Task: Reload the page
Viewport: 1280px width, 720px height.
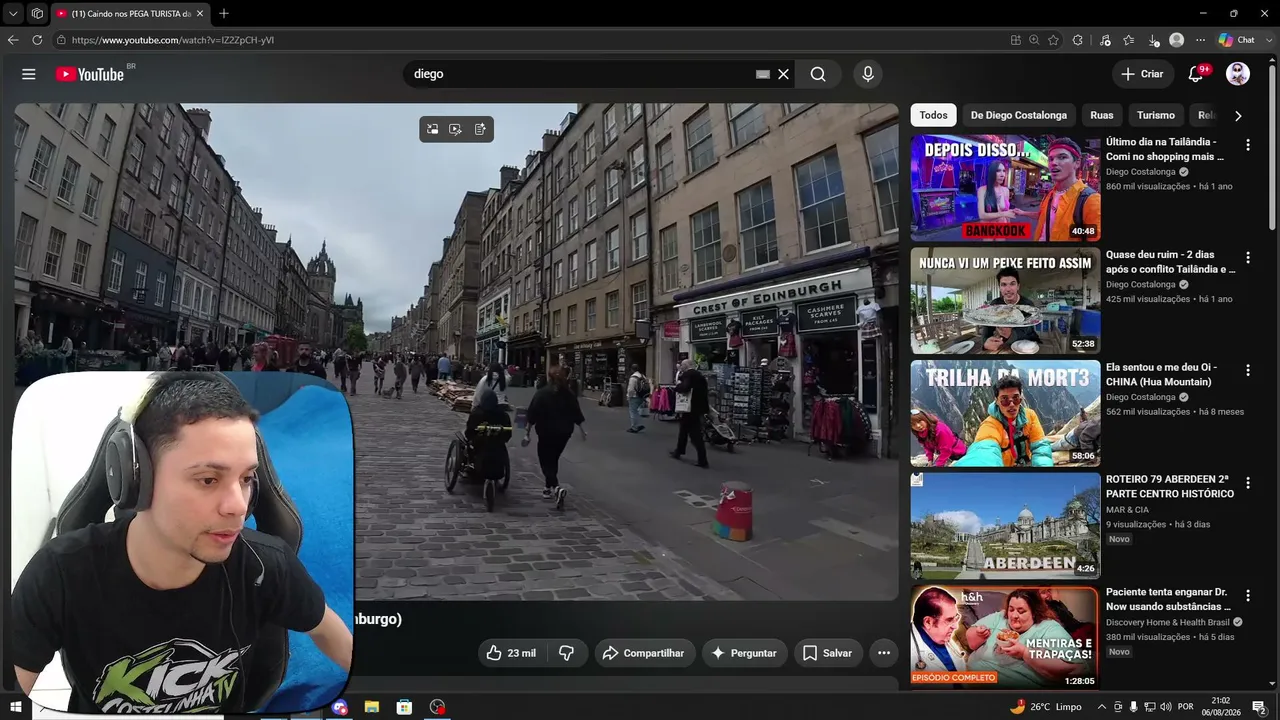Action: pos(37,40)
